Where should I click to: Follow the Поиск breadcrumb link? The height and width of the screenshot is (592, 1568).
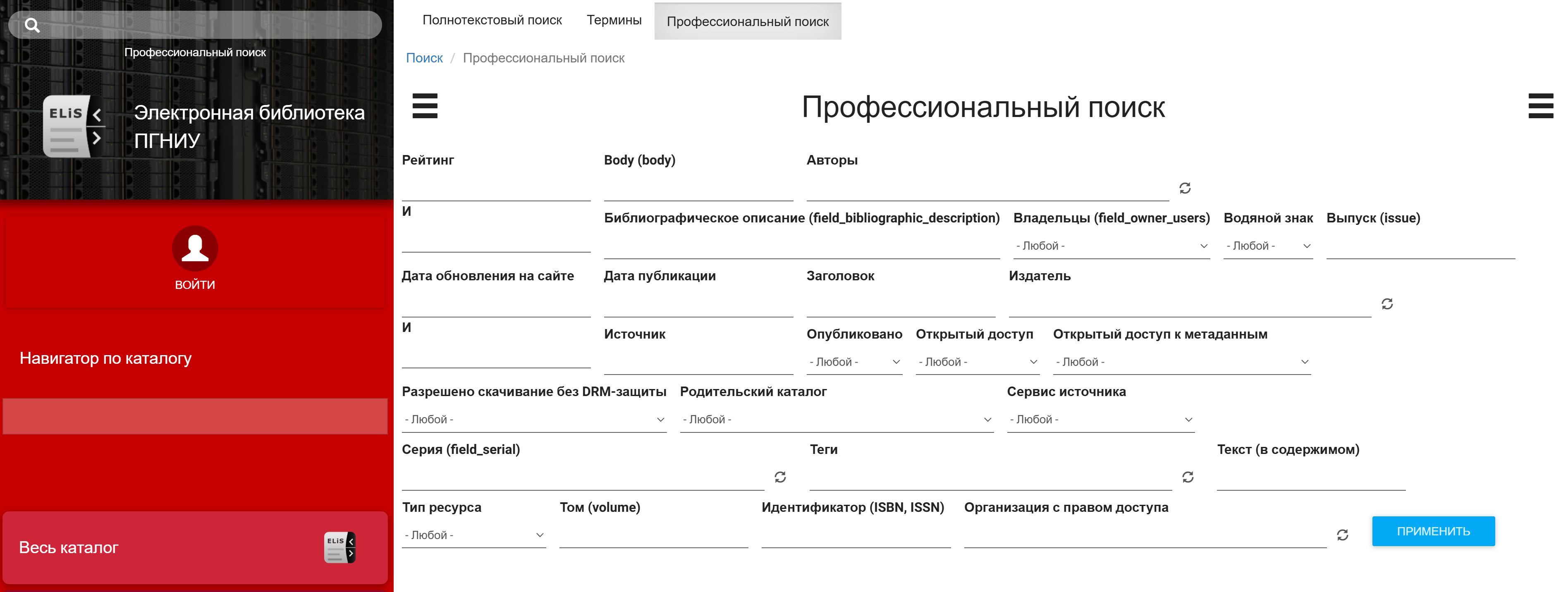(x=424, y=58)
